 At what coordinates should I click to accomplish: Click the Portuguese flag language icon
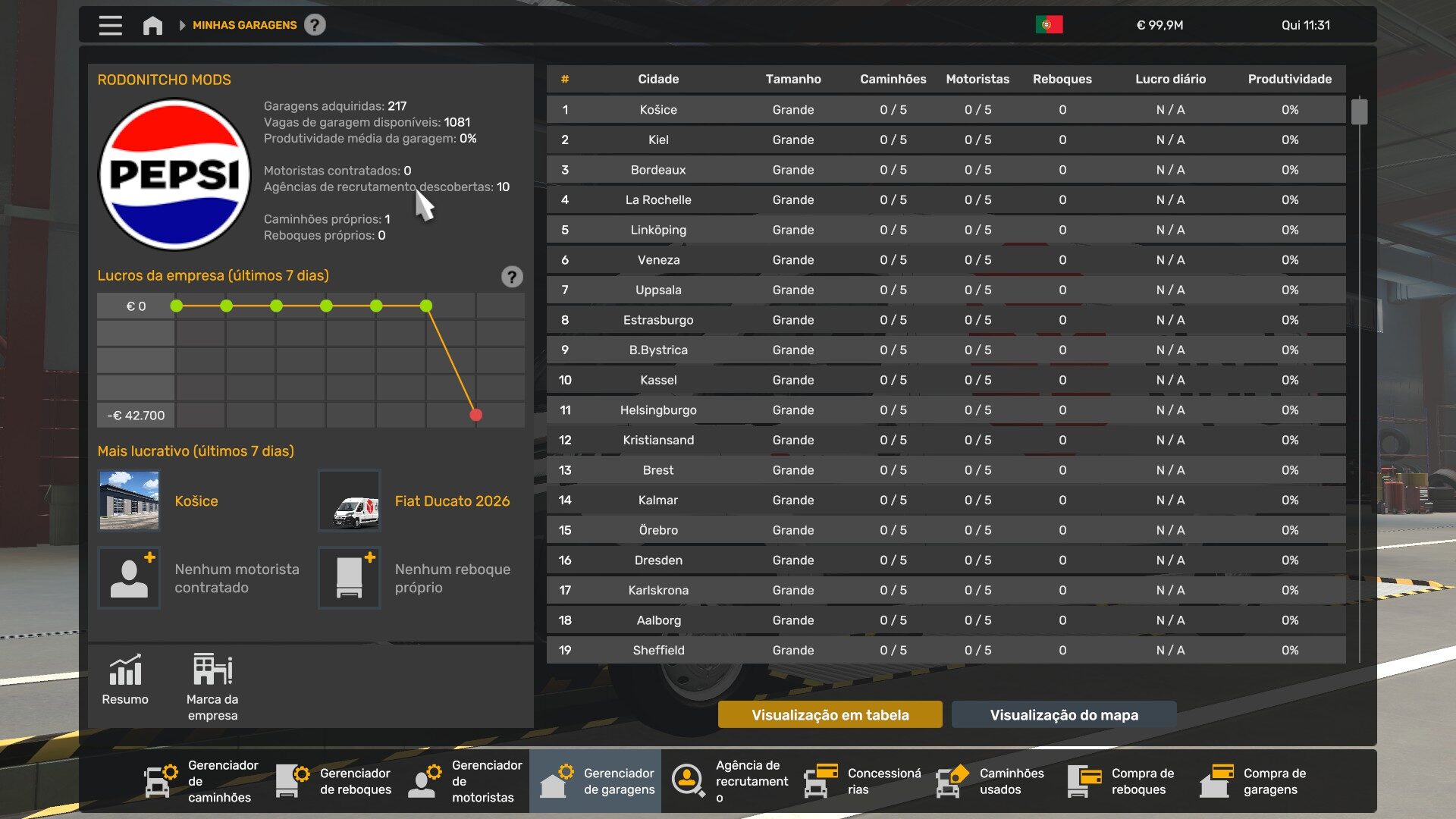click(x=1049, y=25)
